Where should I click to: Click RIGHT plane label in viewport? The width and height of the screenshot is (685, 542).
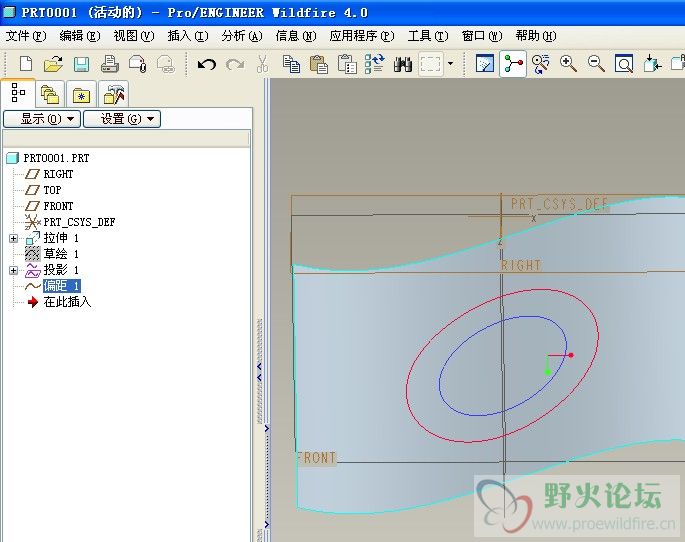pos(521,265)
